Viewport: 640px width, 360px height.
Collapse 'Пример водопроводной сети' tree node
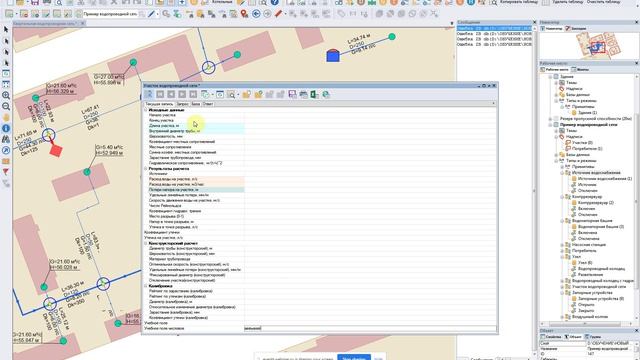550,124
